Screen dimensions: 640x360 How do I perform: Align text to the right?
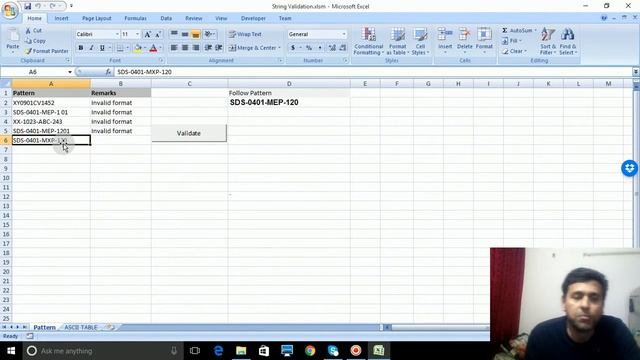coord(196,48)
